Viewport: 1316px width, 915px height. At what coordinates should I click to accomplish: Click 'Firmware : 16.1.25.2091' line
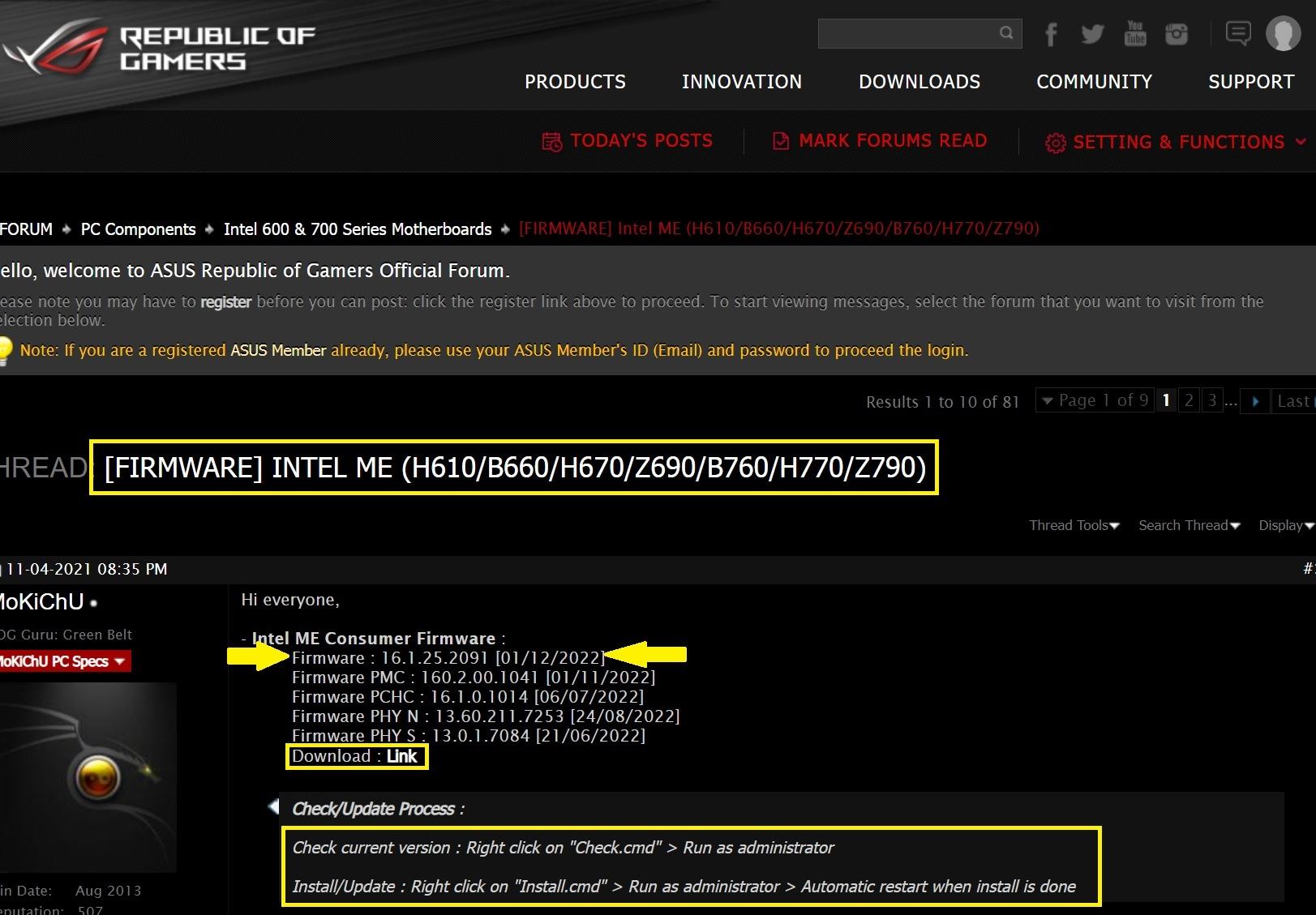448,658
